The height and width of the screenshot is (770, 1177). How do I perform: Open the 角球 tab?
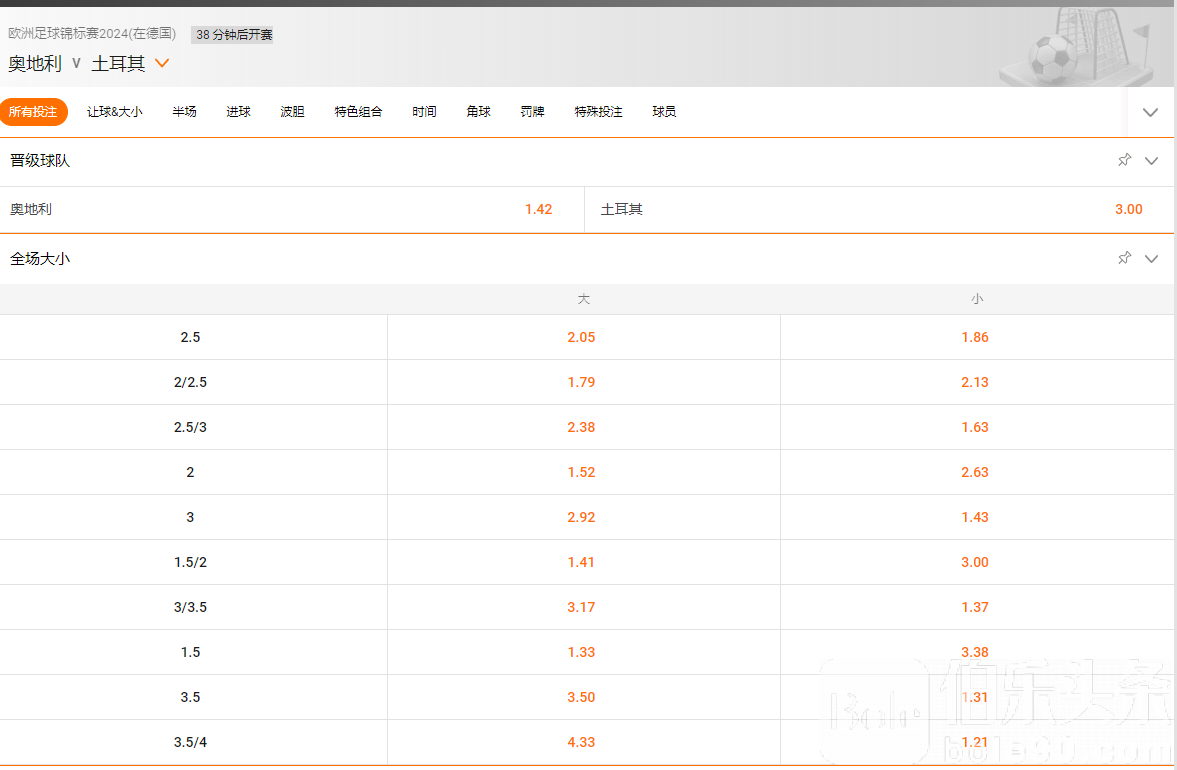tap(478, 112)
